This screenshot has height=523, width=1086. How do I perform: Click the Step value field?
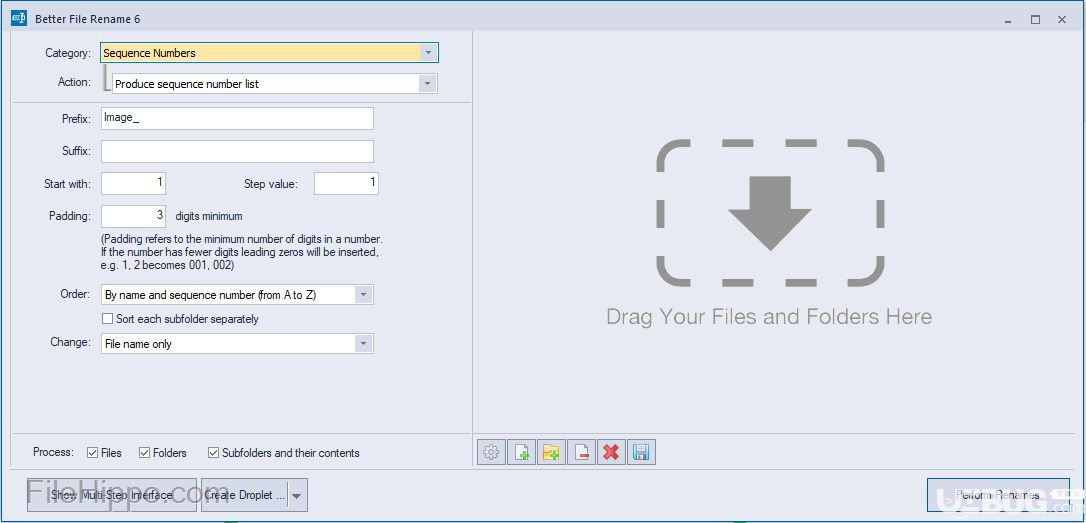346,184
